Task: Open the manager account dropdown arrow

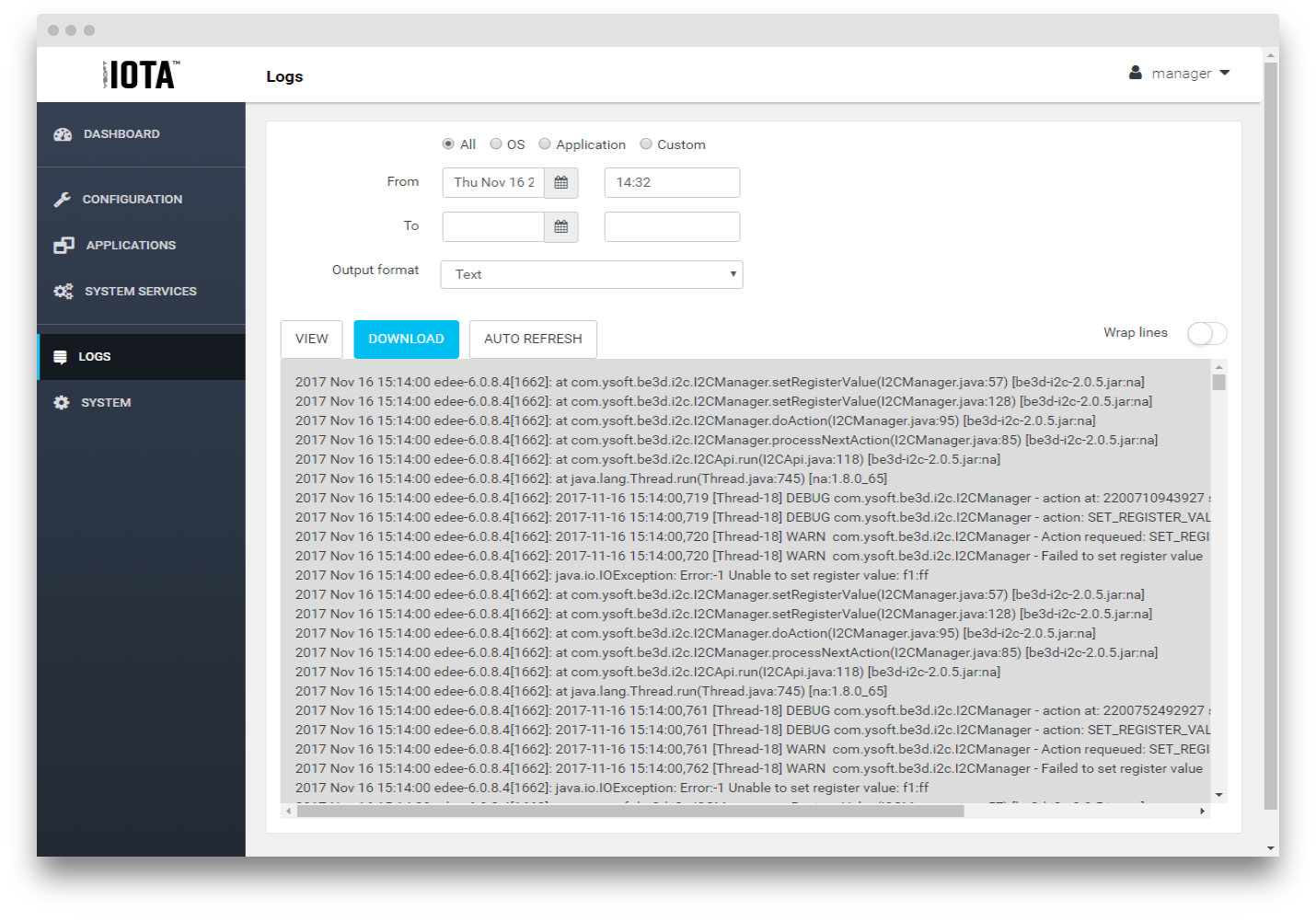Action: (1225, 73)
